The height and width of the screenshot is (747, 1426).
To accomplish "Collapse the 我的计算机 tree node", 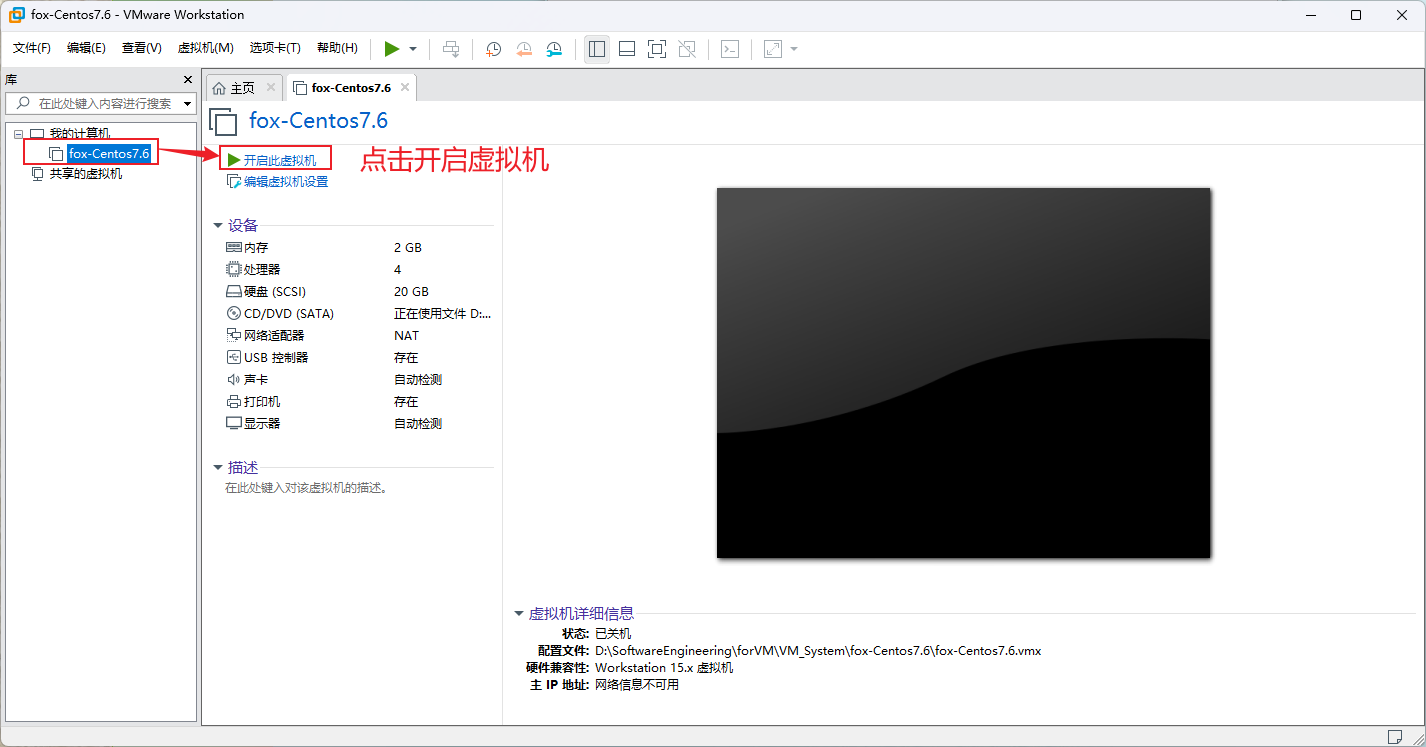I will pos(18,133).
